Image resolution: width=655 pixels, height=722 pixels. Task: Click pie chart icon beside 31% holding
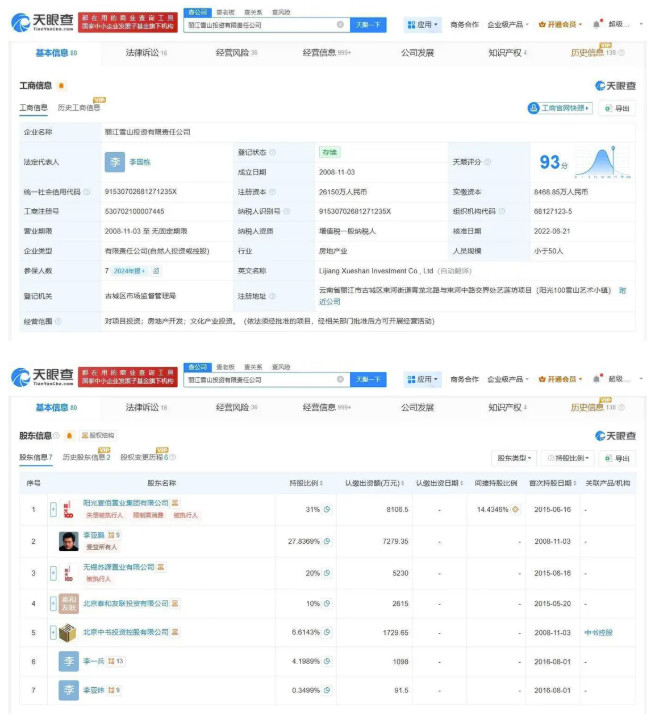(328, 509)
